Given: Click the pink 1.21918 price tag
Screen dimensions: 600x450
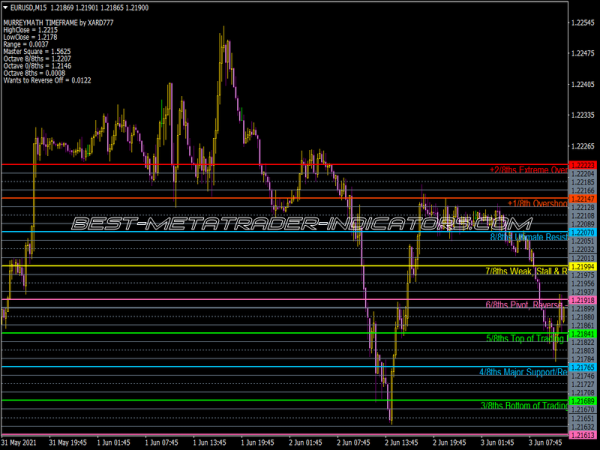Looking at the screenshot, I should pos(582,300).
